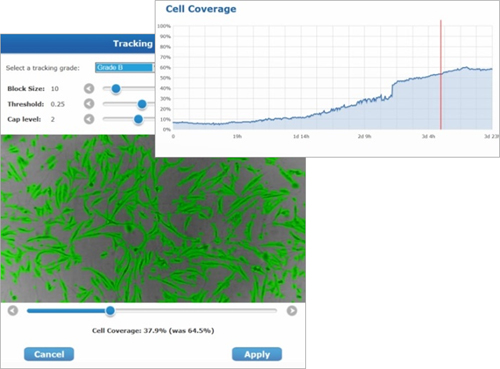
Task: Step forward one frame with the right arrow below the image
Action: (292, 311)
